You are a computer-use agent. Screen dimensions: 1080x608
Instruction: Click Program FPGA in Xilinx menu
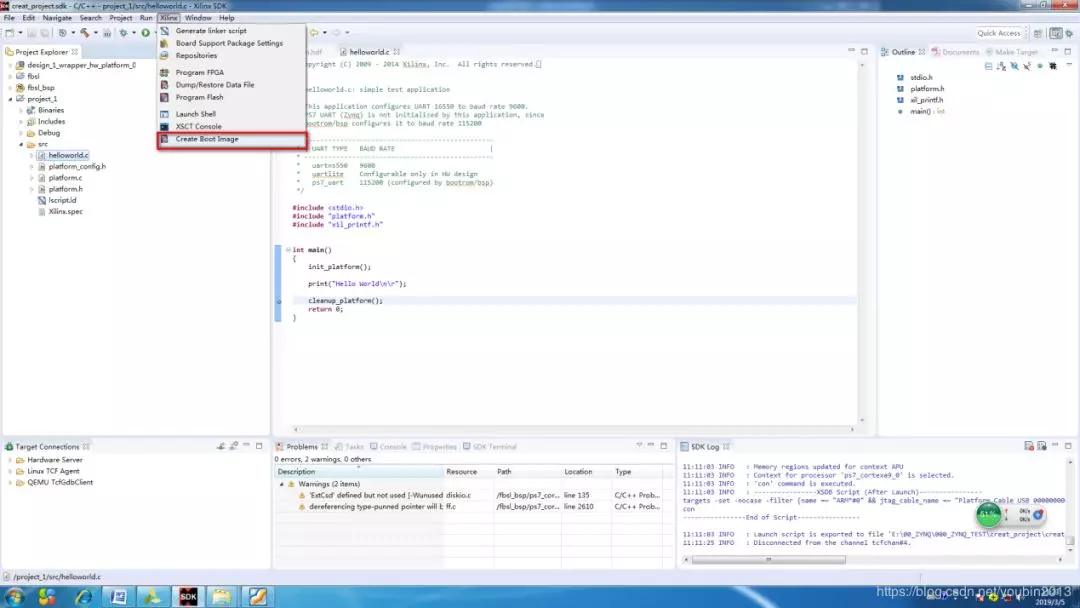tap(198, 73)
